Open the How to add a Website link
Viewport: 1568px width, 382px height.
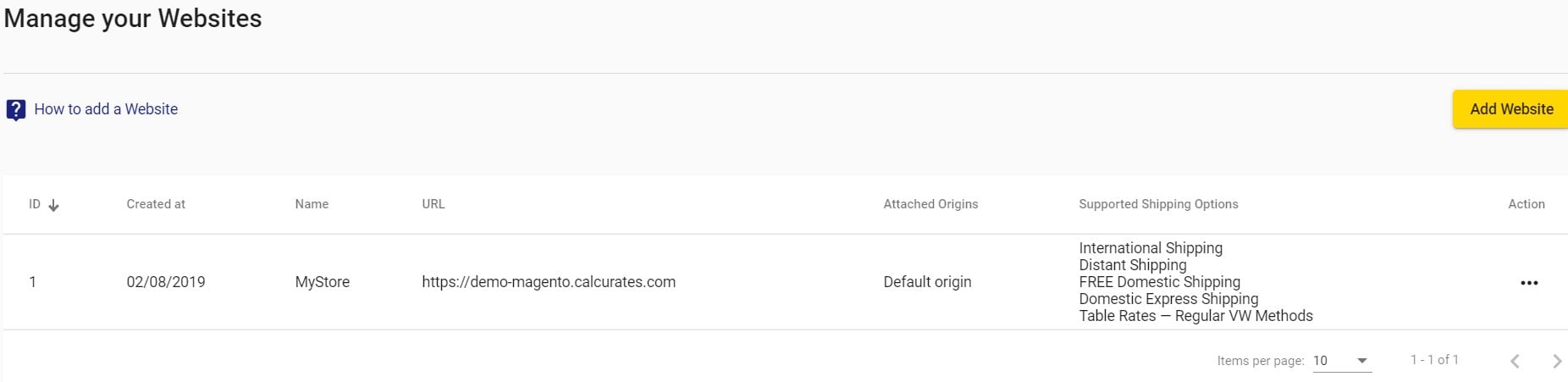[106, 109]
